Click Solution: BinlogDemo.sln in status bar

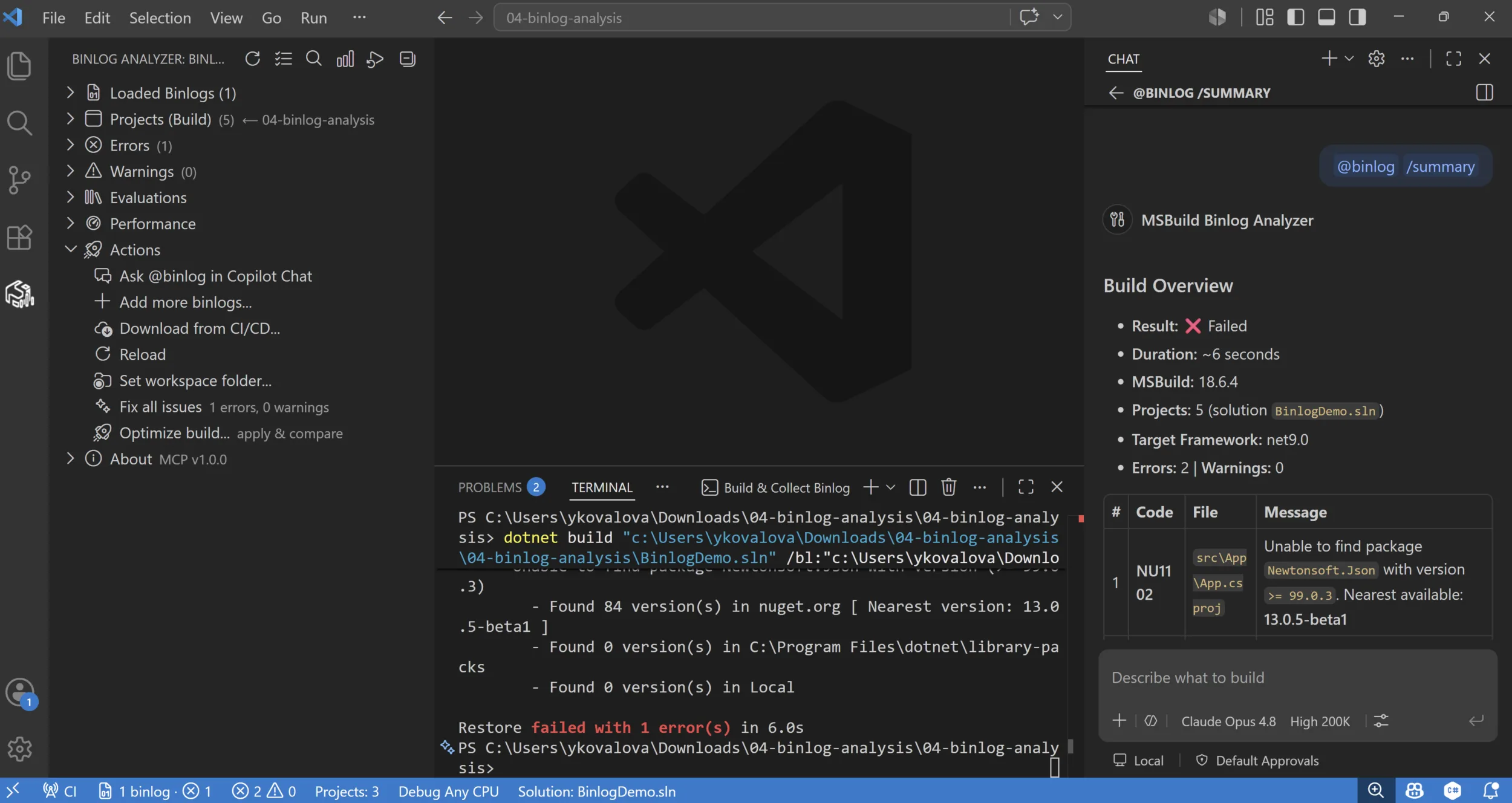point(596,791)
